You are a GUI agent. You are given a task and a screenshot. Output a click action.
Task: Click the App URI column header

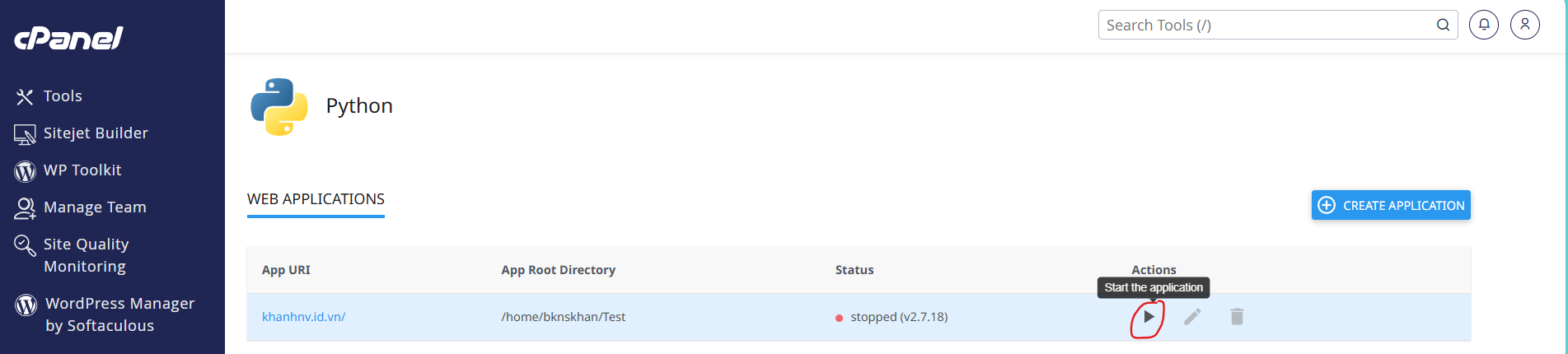click(286, 270)
